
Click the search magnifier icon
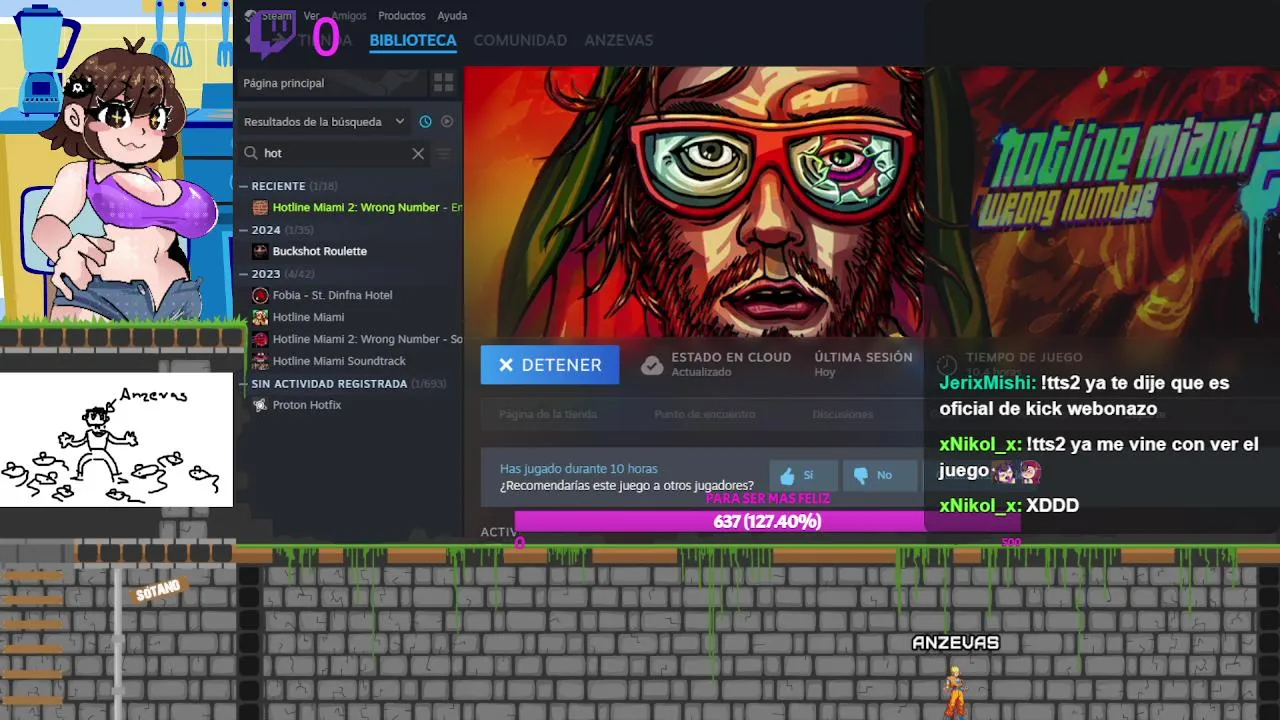(250, 153)
